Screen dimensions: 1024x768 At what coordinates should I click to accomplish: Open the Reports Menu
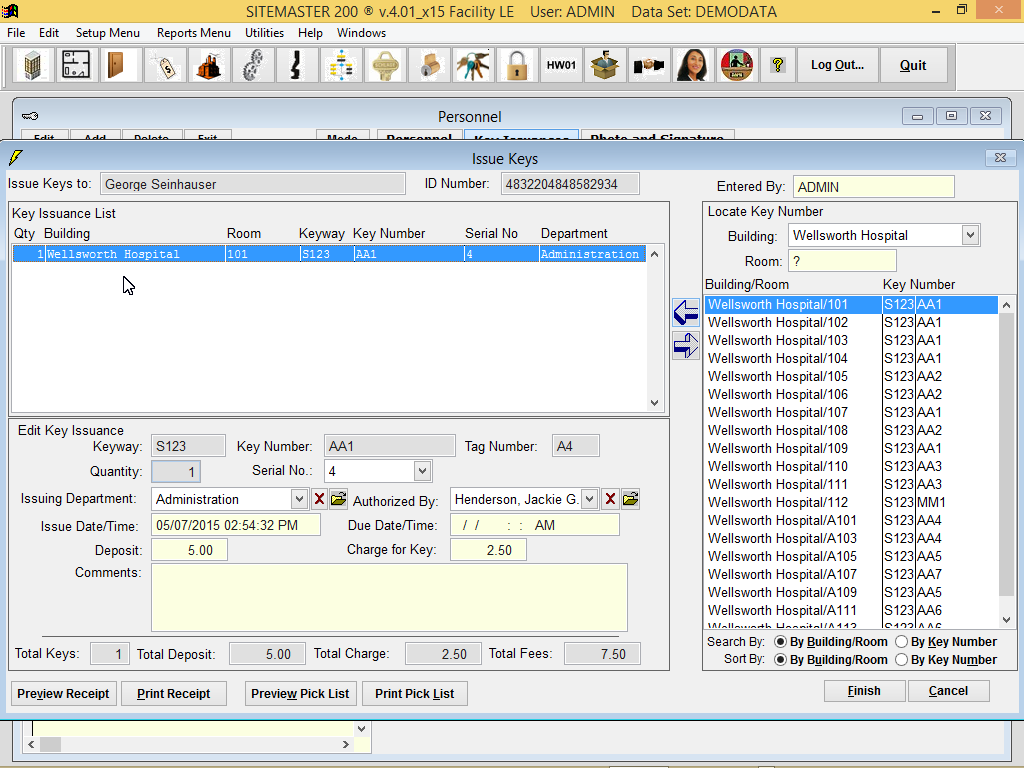(194, 33)
